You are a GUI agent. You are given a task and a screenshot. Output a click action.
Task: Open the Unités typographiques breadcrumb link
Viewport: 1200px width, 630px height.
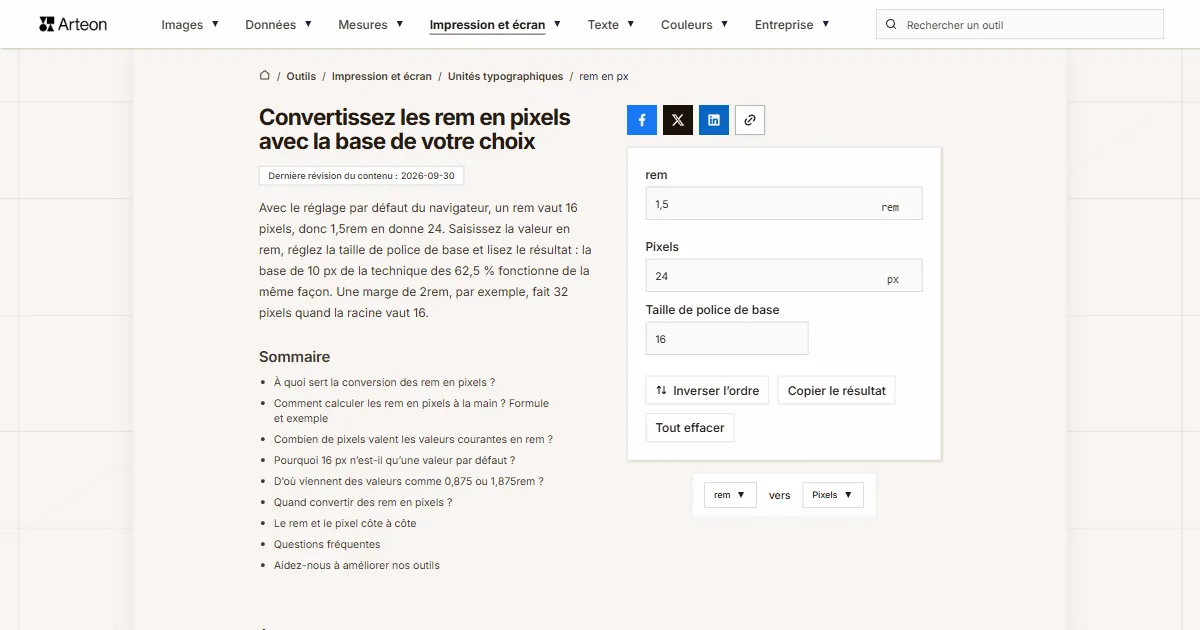506,76
